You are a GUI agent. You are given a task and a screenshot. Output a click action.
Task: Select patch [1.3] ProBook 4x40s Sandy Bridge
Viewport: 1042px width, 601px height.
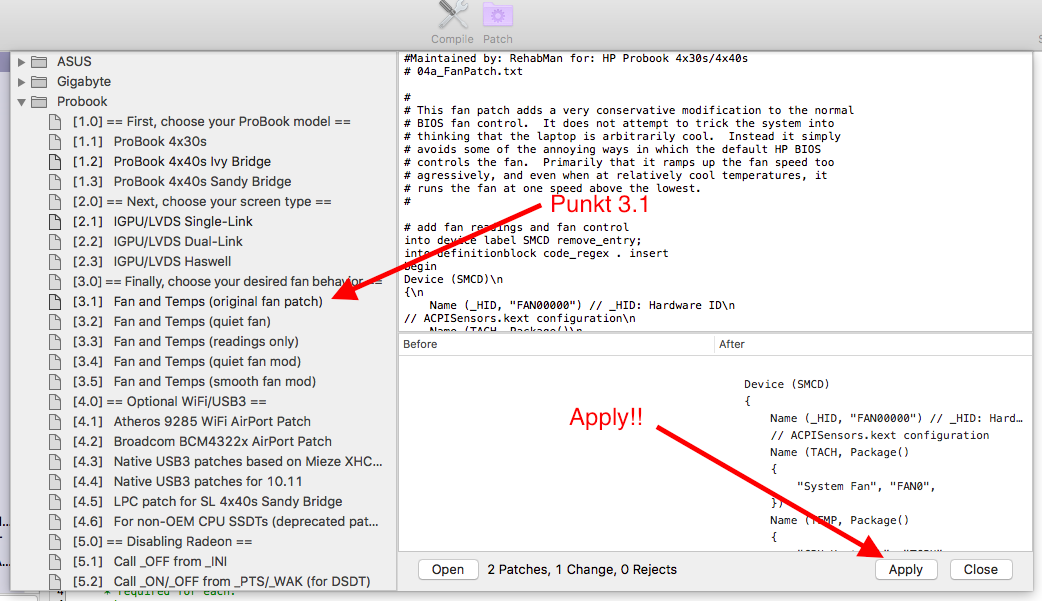click(182, 181)
